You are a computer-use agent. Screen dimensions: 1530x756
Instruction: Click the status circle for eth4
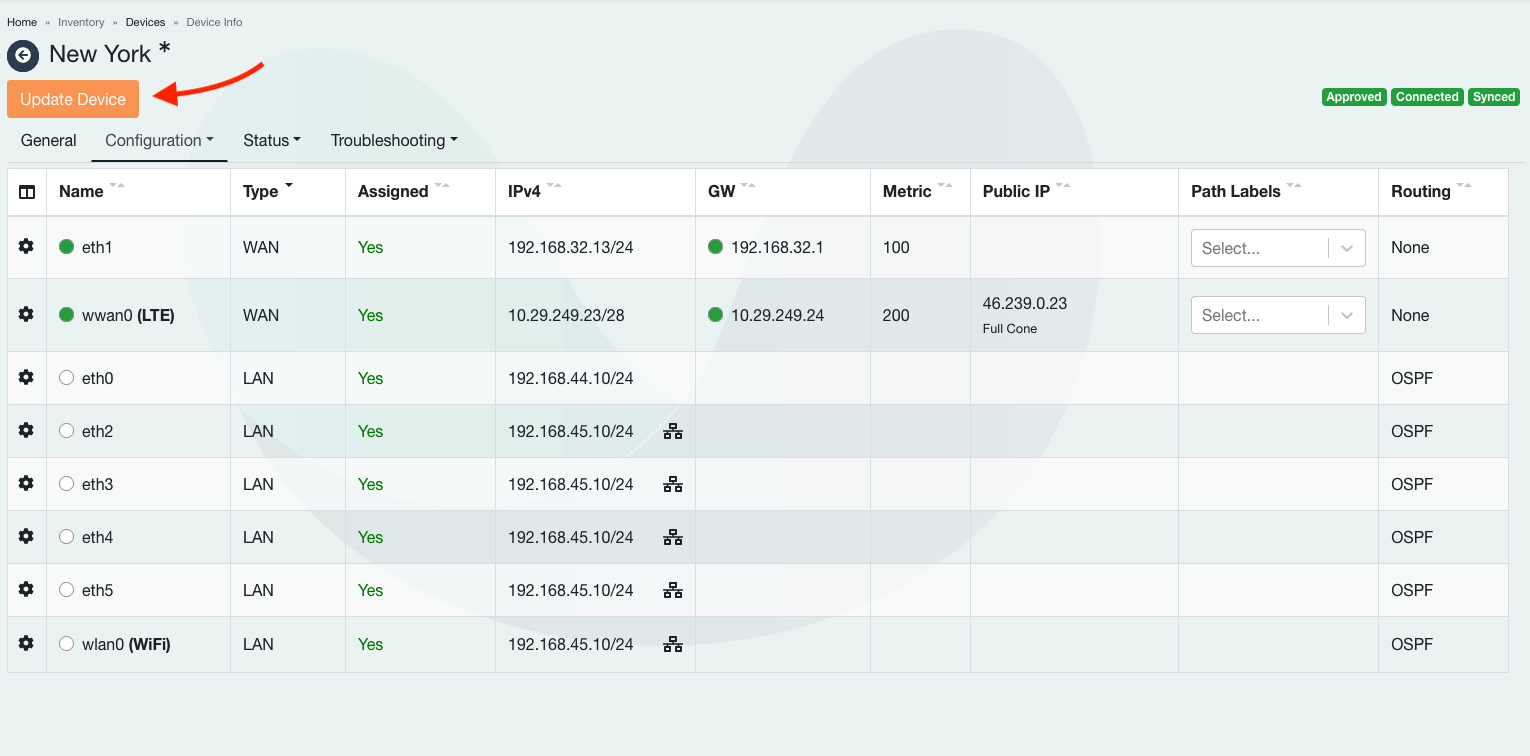tap(67, 537)
